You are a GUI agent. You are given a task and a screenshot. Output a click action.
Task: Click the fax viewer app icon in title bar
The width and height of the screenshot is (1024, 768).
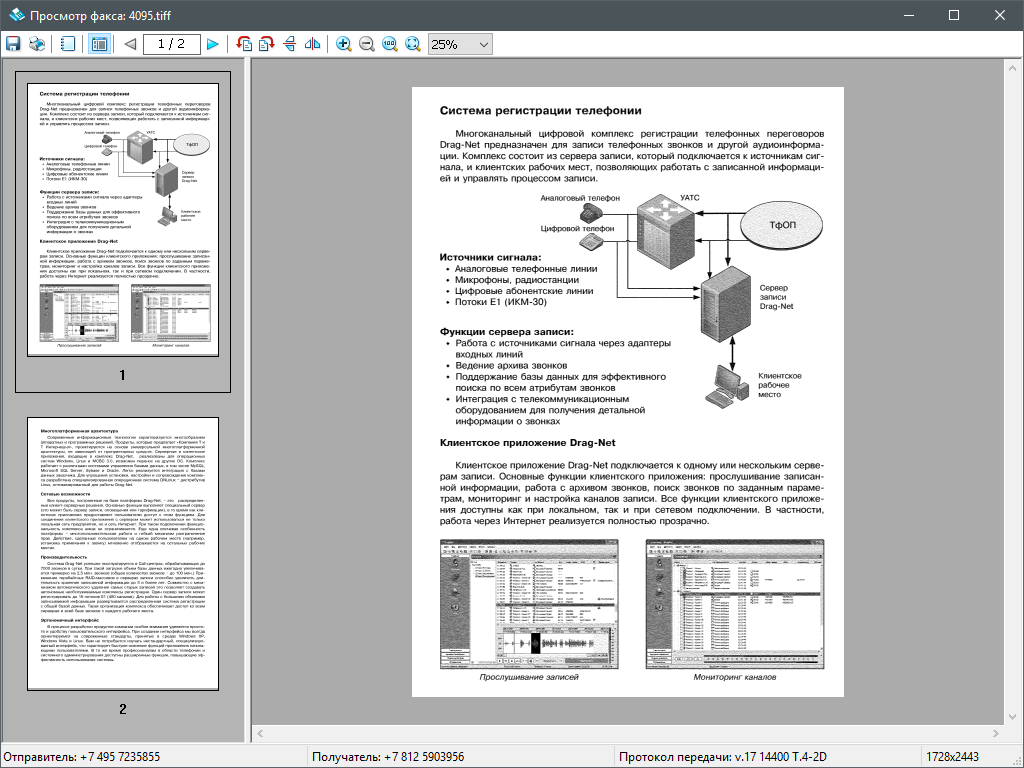pos(16,15)
